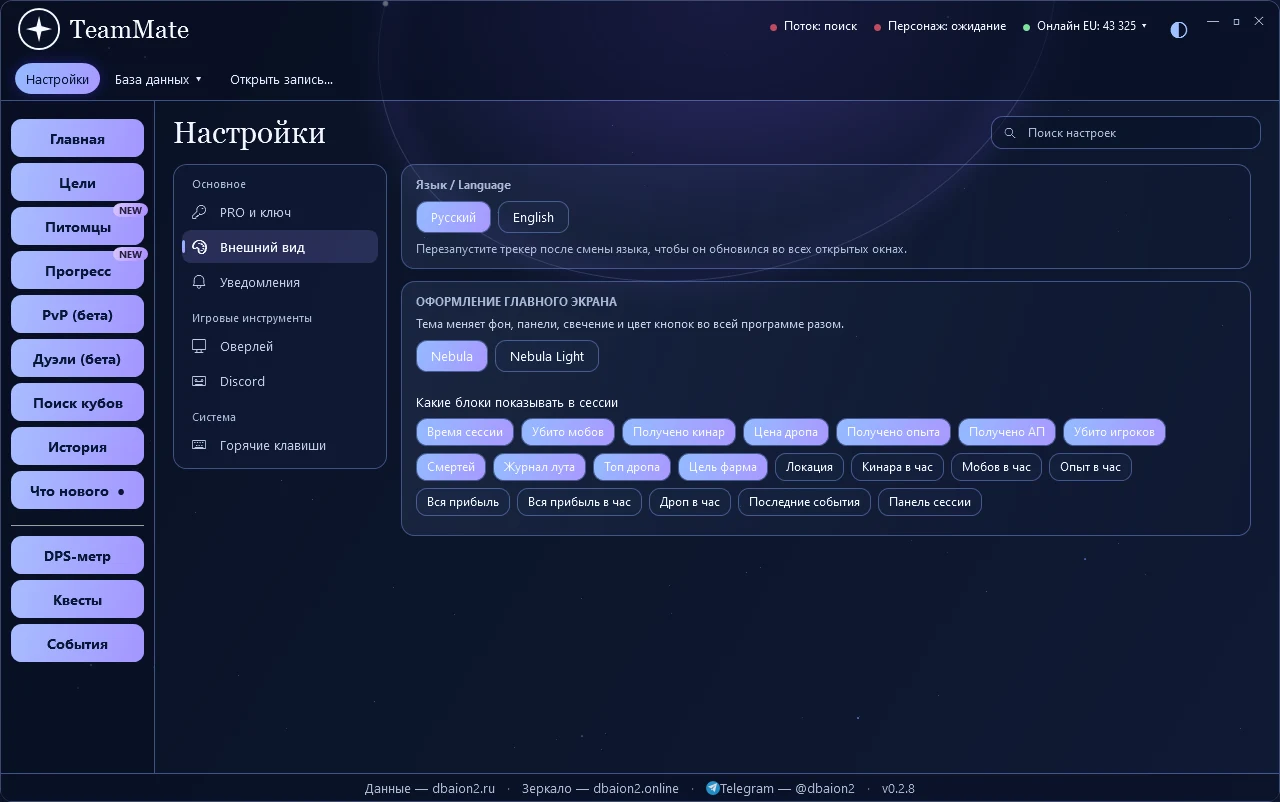The image size is (1280, 802).
Task: Switch language to English
Action: click(533, 217)
